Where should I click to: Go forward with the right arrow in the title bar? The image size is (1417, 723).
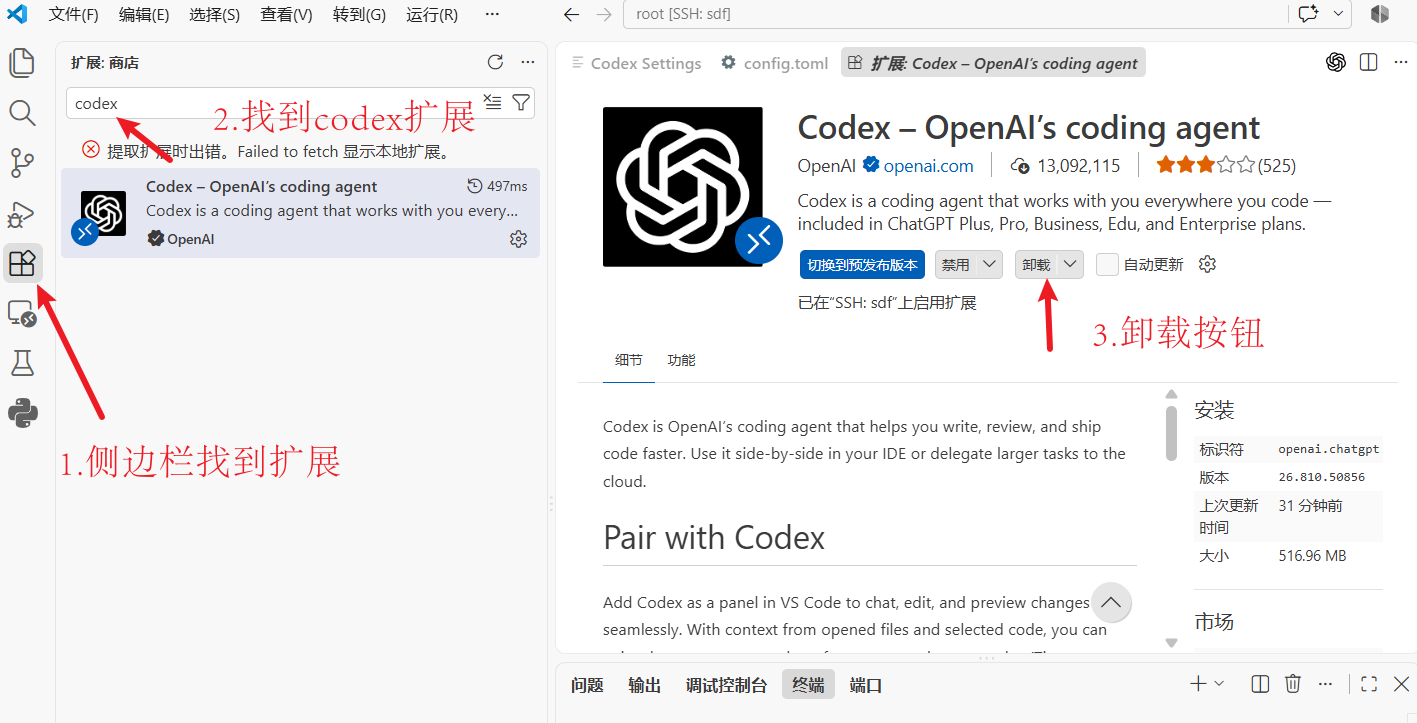click(x=603, y=14)
